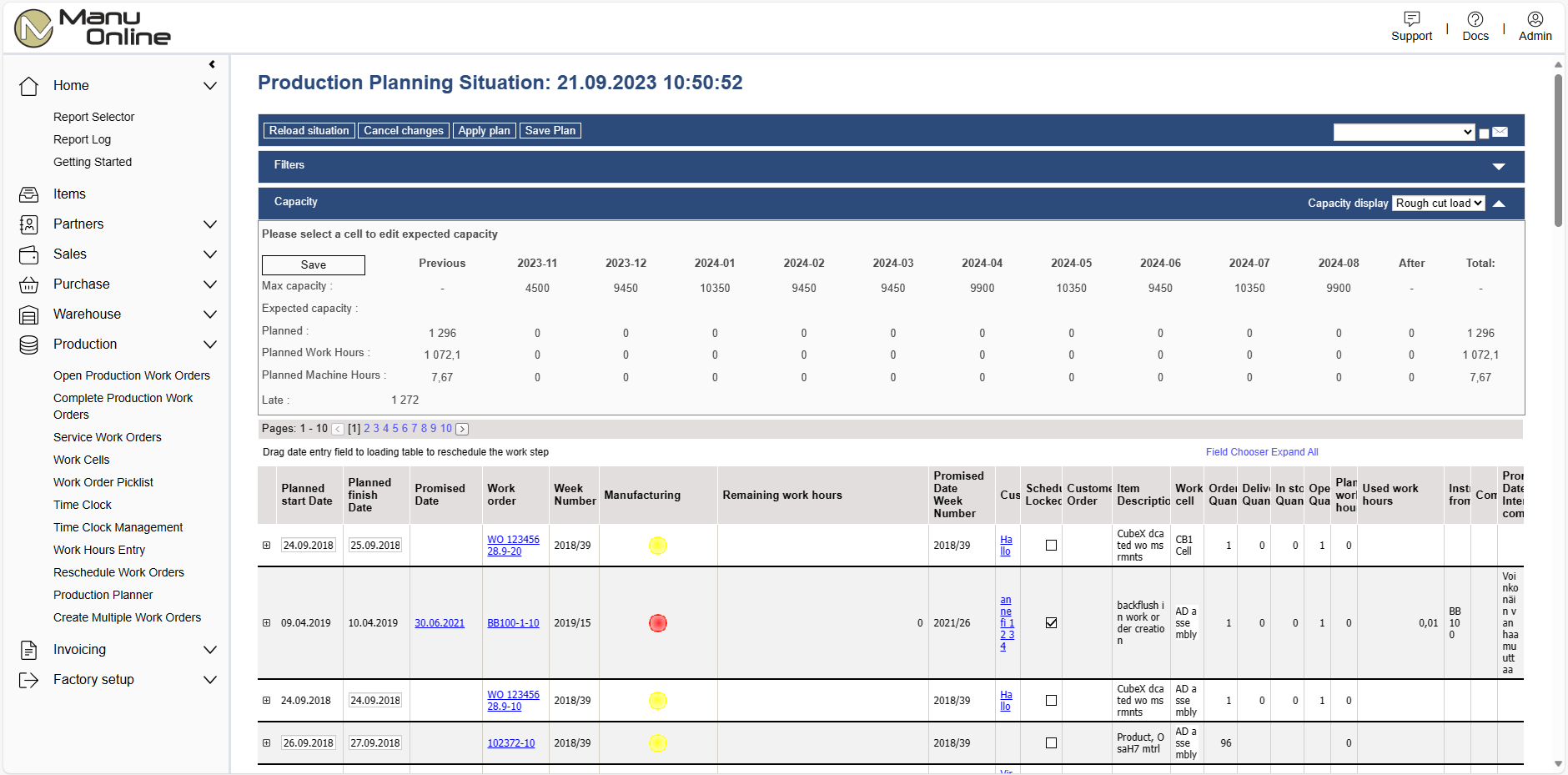This screenshot has width=1568, height=775.
Task: Click the Warehouse sidebar icon
Action: 29,315
